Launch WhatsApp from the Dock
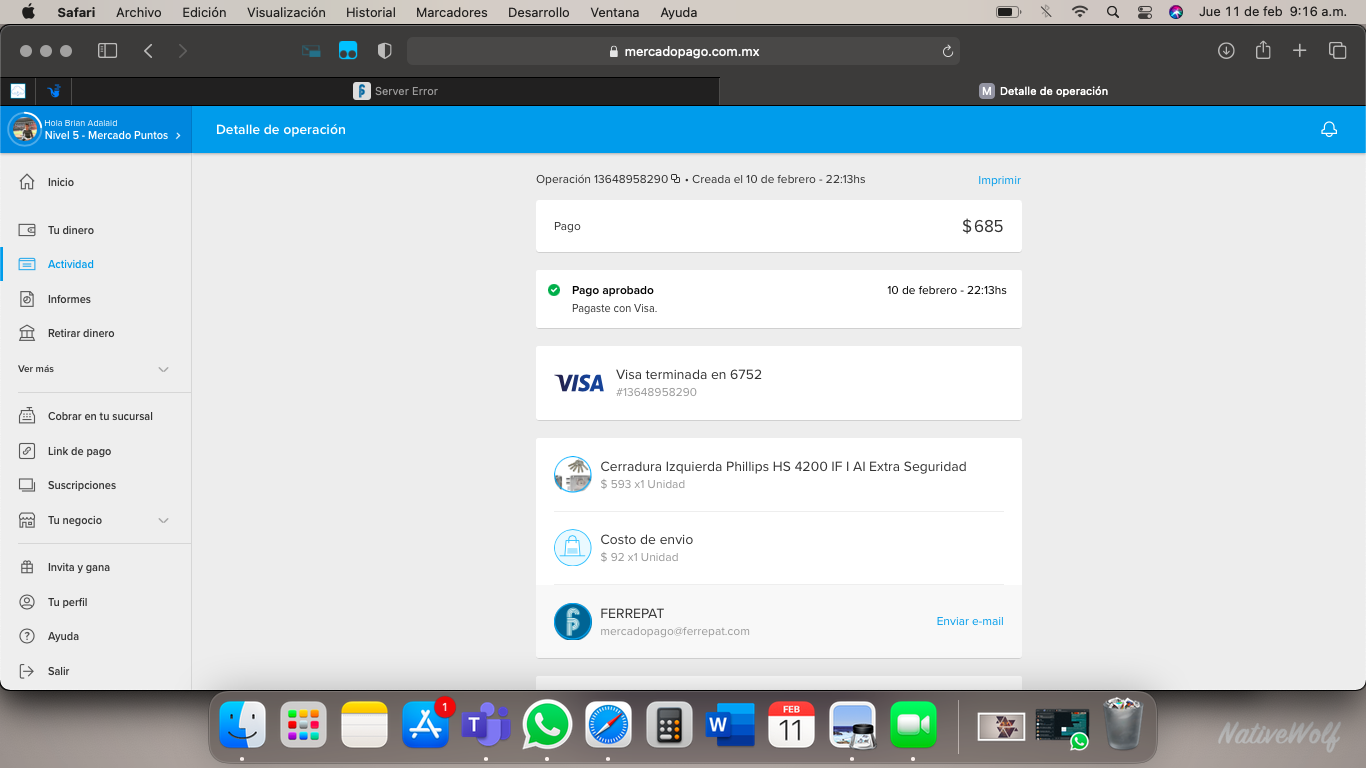 click(x=547, y=725)
